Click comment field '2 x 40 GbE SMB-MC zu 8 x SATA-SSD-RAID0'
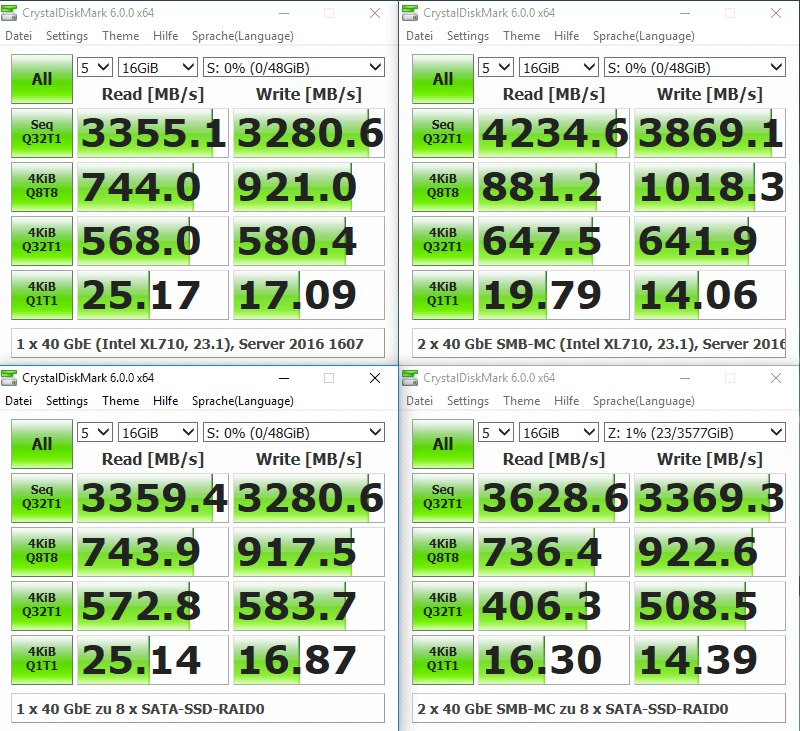This screenshot has height=731, width=800. 599,708
